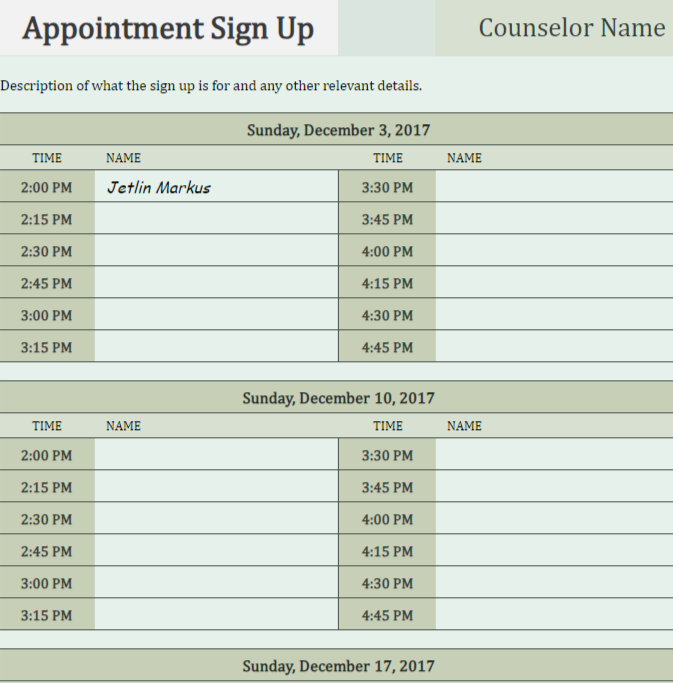Select the Counselor Name field

[571, 28]
